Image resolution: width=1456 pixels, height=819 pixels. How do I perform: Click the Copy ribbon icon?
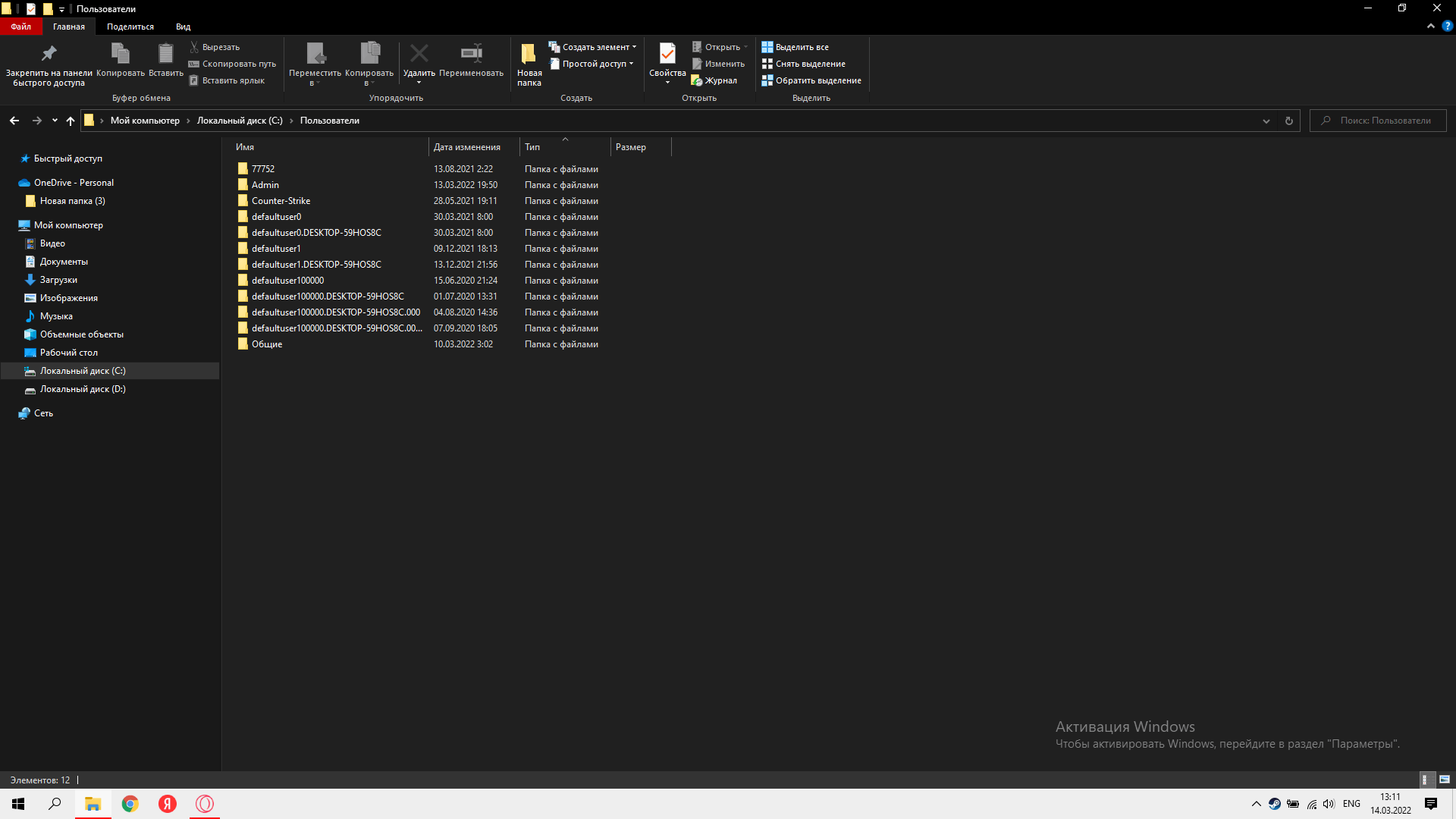121,53
